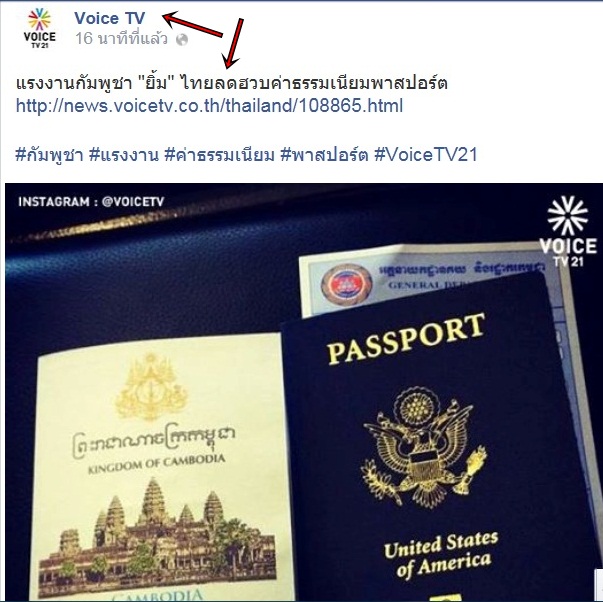This screenshot has height=602, width=603.
Task: Click the United States of America text
Action: click(x=441, y=554)
